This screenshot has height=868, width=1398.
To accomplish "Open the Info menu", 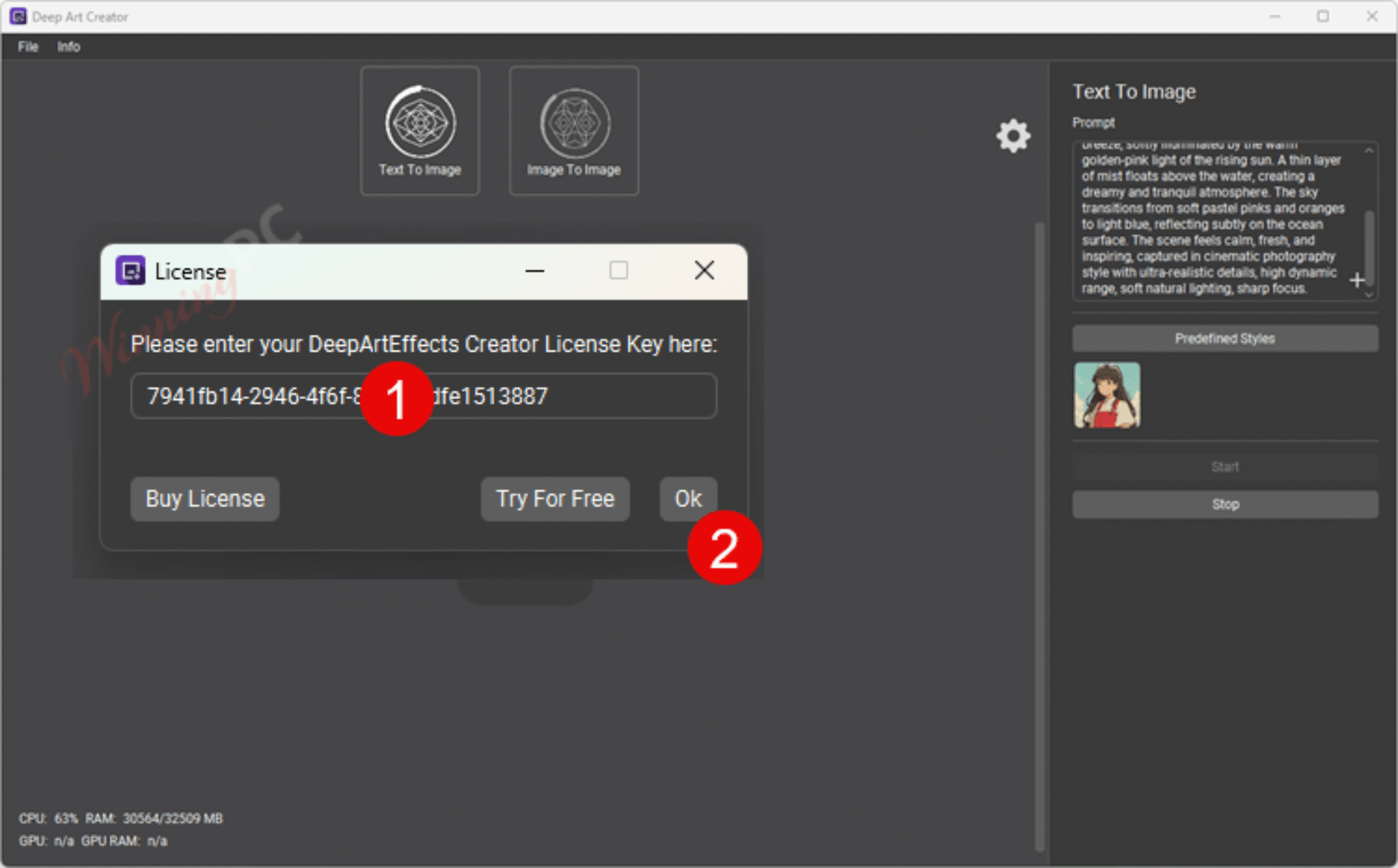I will pyautogui.click(x=68, y=46).
